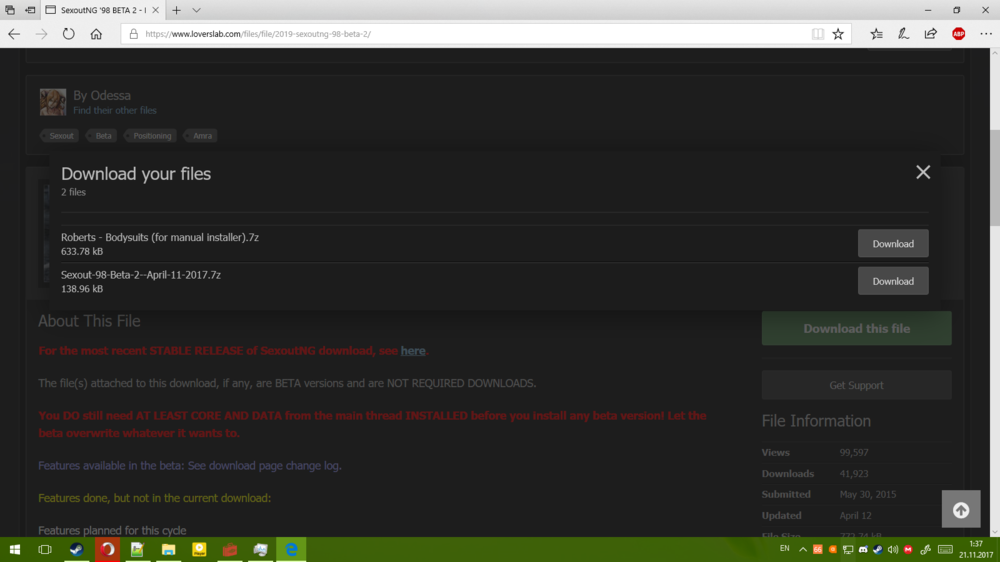Viewport: 1000px width, 562px height.
Task: Click the green Download this file button
Action: pos(857,329)
